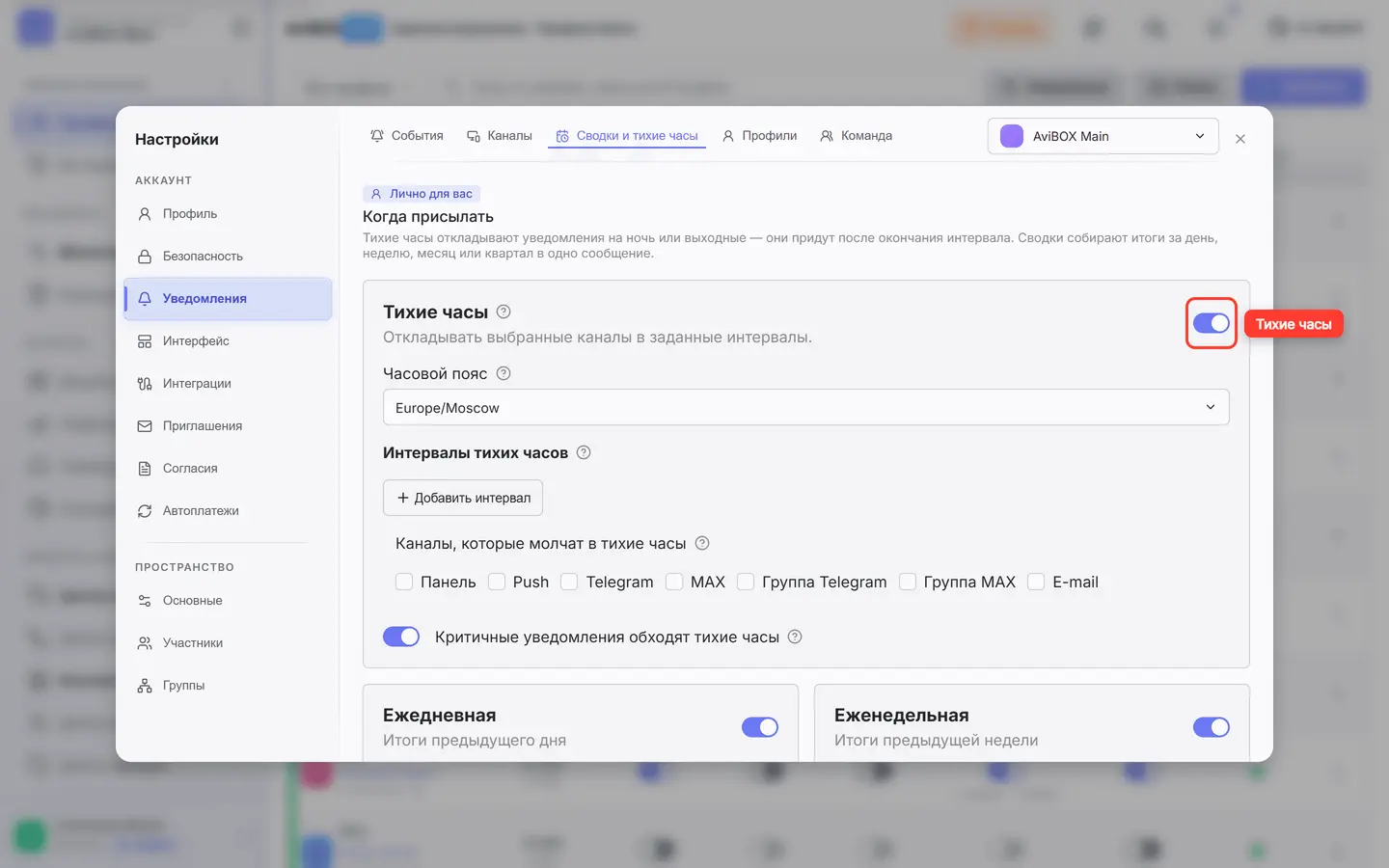The width and height of the screenshot is (1389, 868).
Task: Click the Еженедельная card heading
Action: coord(902,716)
